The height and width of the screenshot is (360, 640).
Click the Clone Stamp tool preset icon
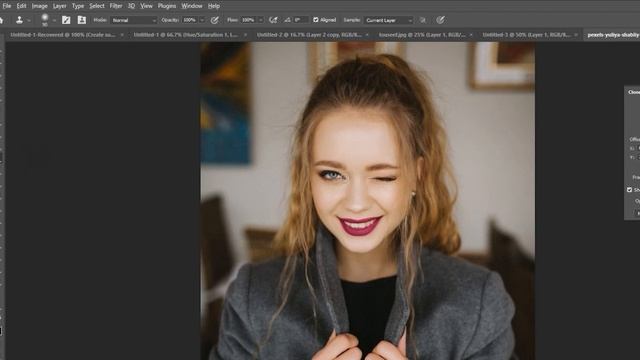pyautogui.click(x=19, y=20)
